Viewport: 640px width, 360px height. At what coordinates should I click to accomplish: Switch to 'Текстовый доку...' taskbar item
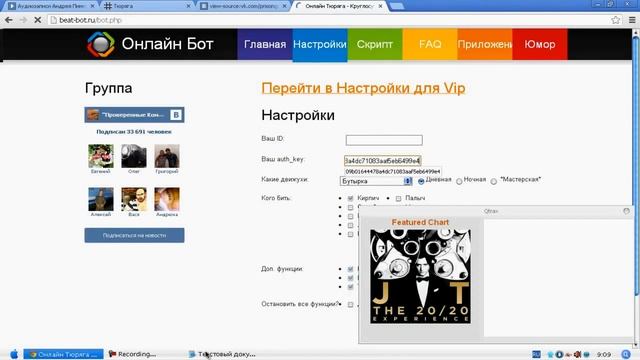(x=222, y=354)
